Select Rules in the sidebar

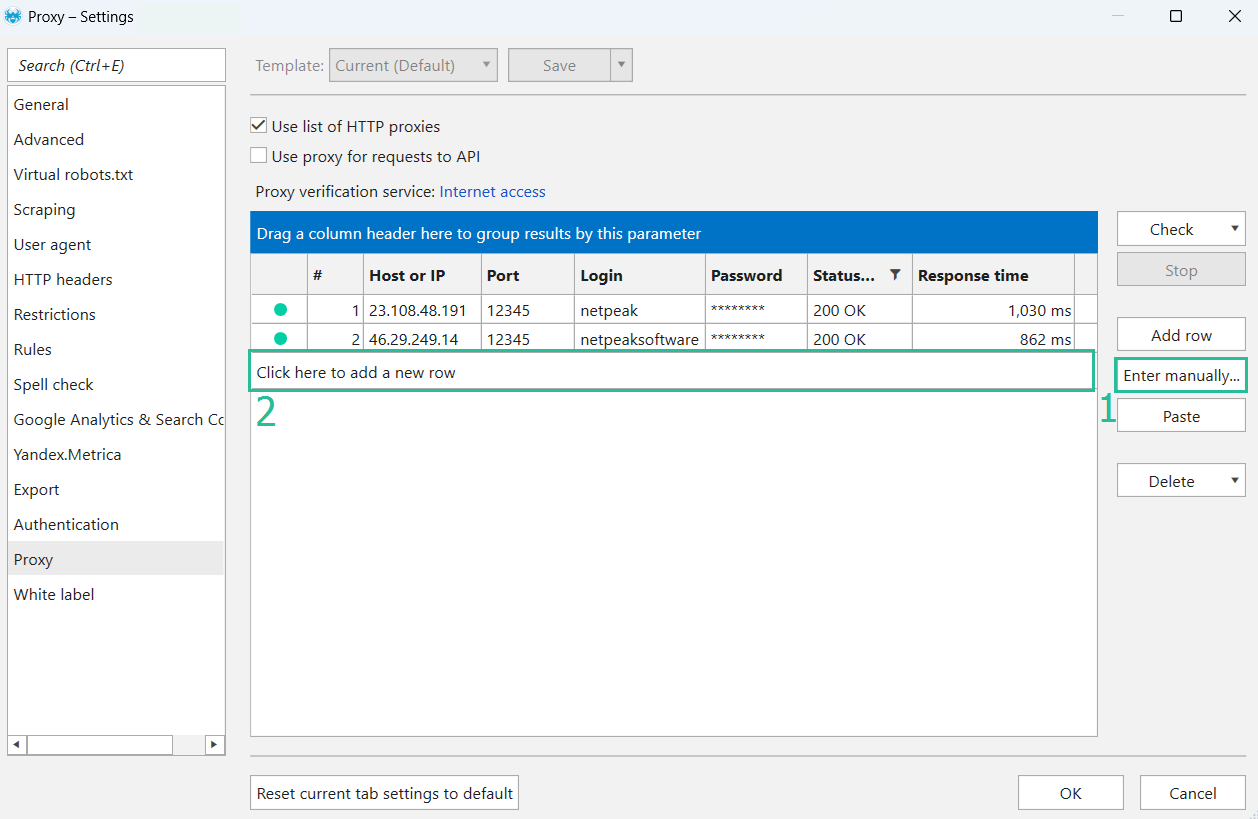click(116, 350)
